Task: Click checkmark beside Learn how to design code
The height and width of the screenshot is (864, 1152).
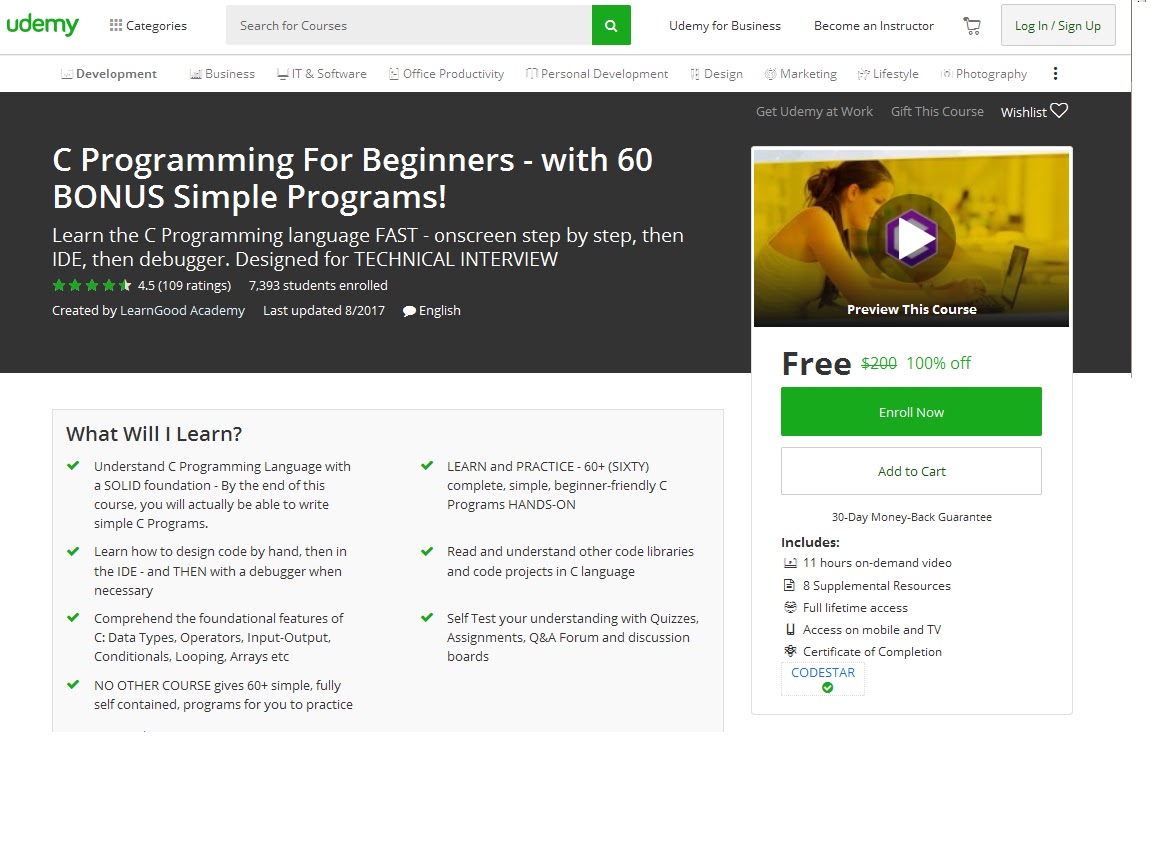Action: (x=73, y=551)
